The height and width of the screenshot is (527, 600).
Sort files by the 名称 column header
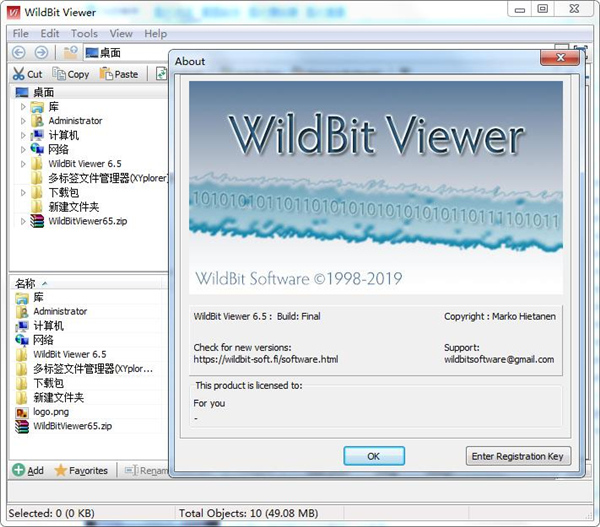(25, 284)
